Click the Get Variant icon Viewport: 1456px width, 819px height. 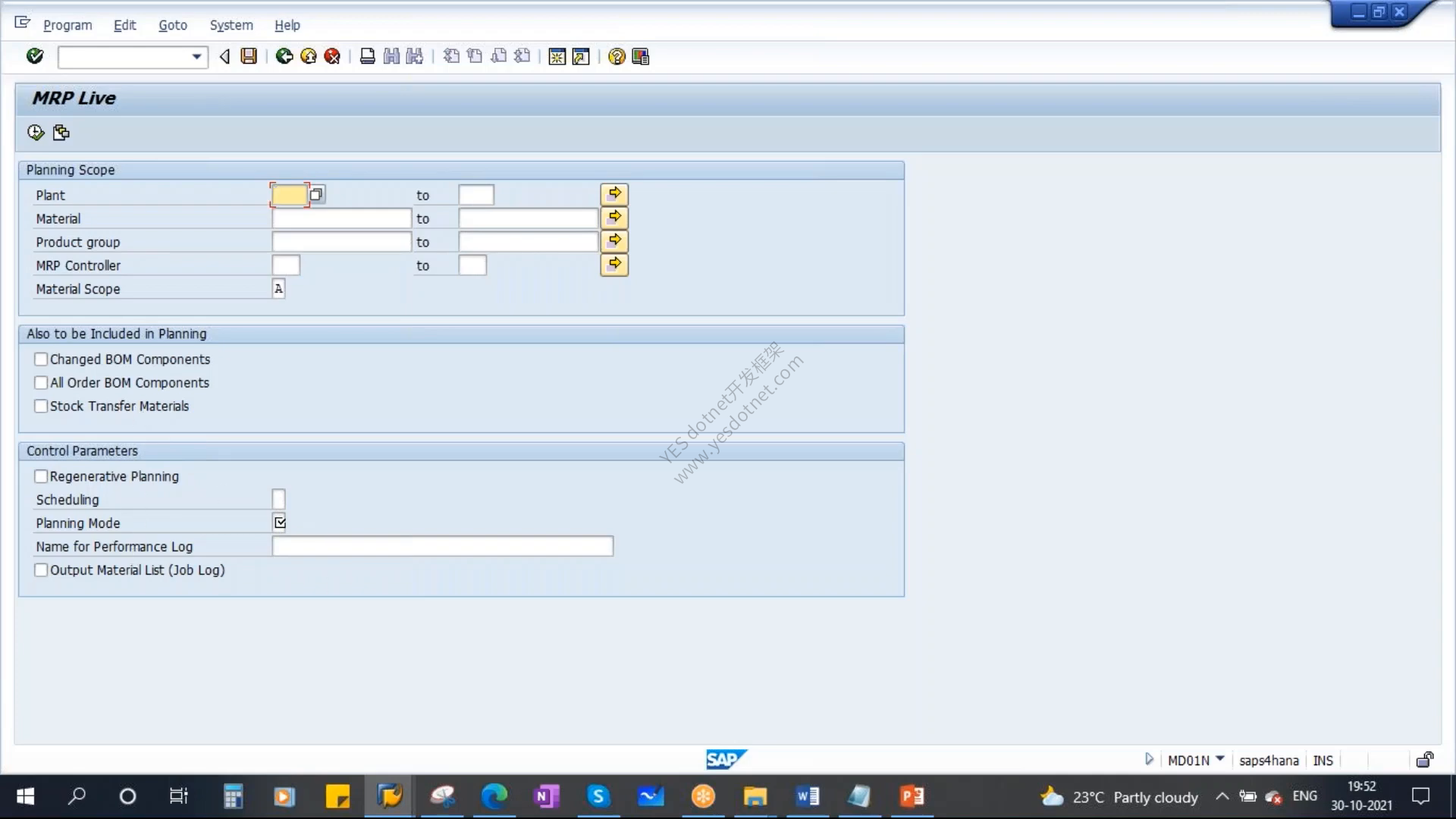61,133
